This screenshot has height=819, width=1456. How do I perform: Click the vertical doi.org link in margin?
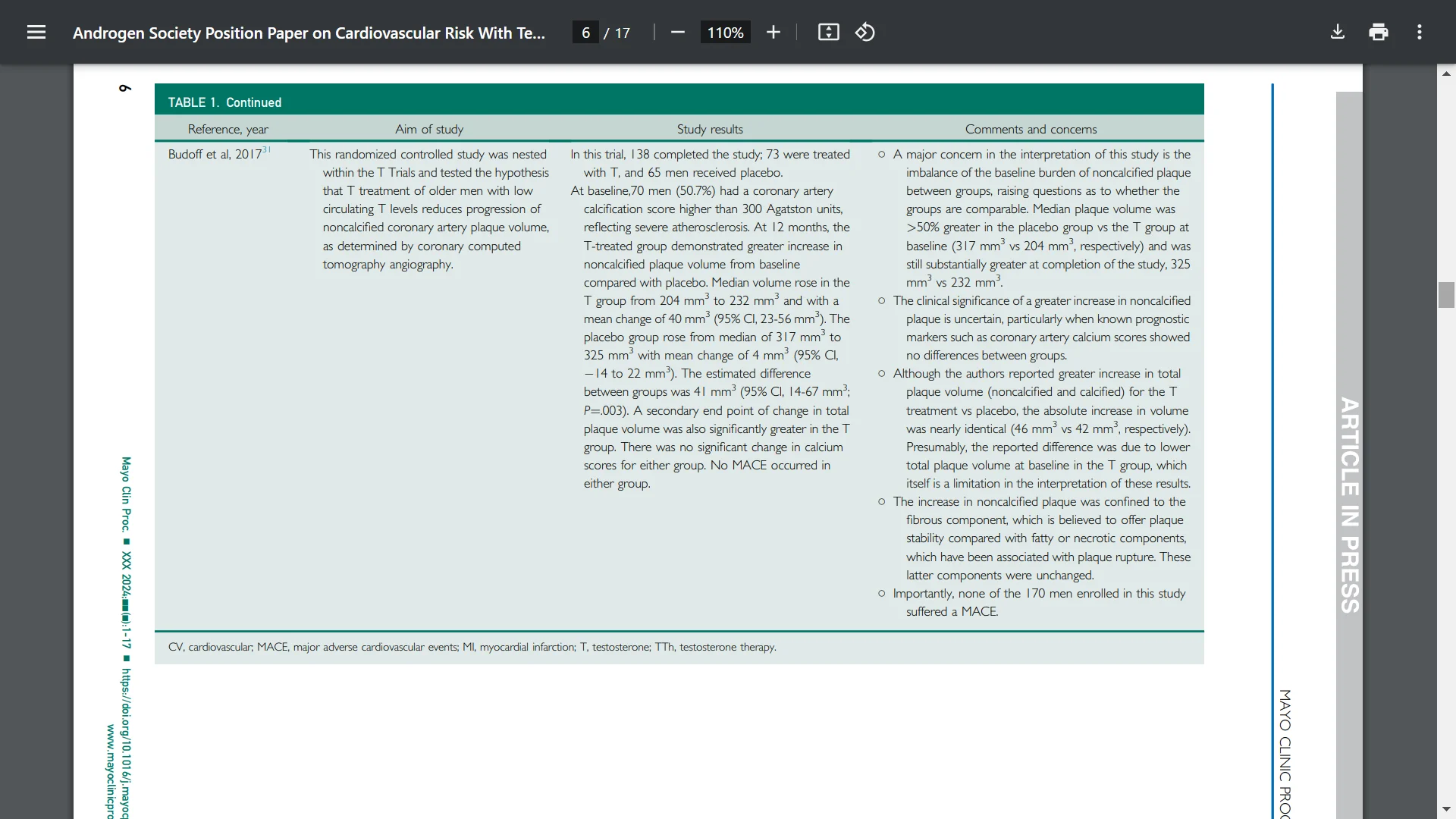point(126,743)
